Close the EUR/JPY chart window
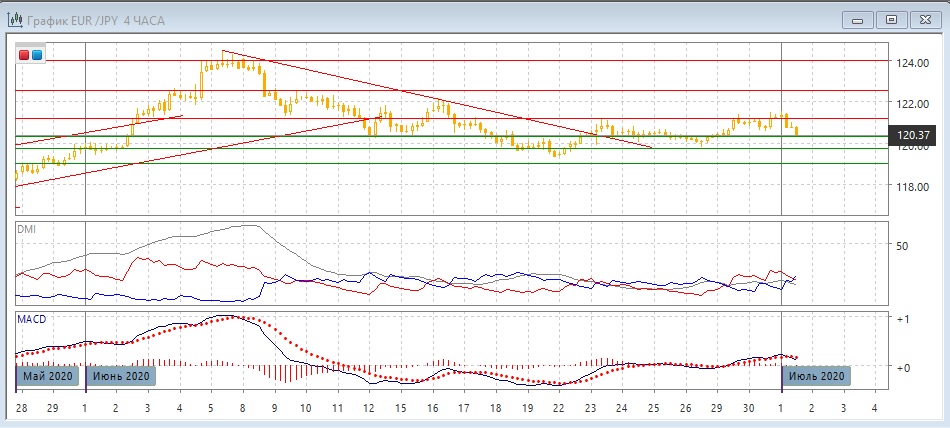 (926, 18)
